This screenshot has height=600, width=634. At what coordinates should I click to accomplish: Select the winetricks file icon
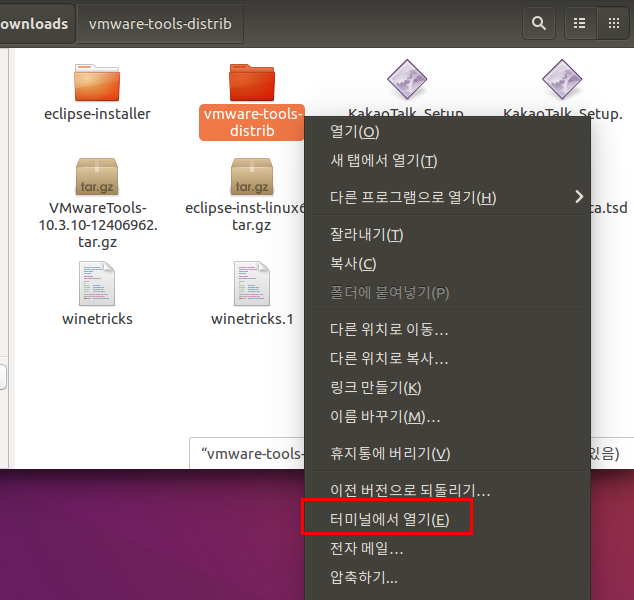click(x=97, y=283)
